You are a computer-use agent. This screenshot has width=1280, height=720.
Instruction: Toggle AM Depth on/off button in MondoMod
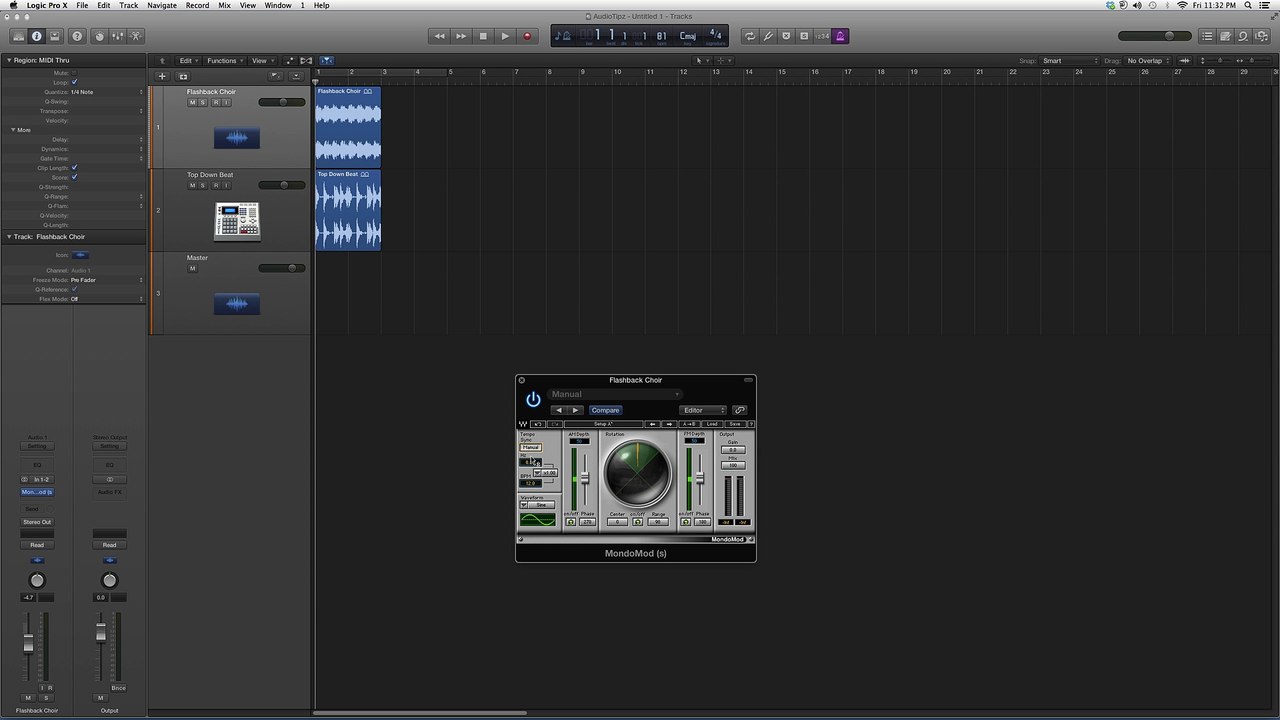pyautogui.click(x=570, y=522)
